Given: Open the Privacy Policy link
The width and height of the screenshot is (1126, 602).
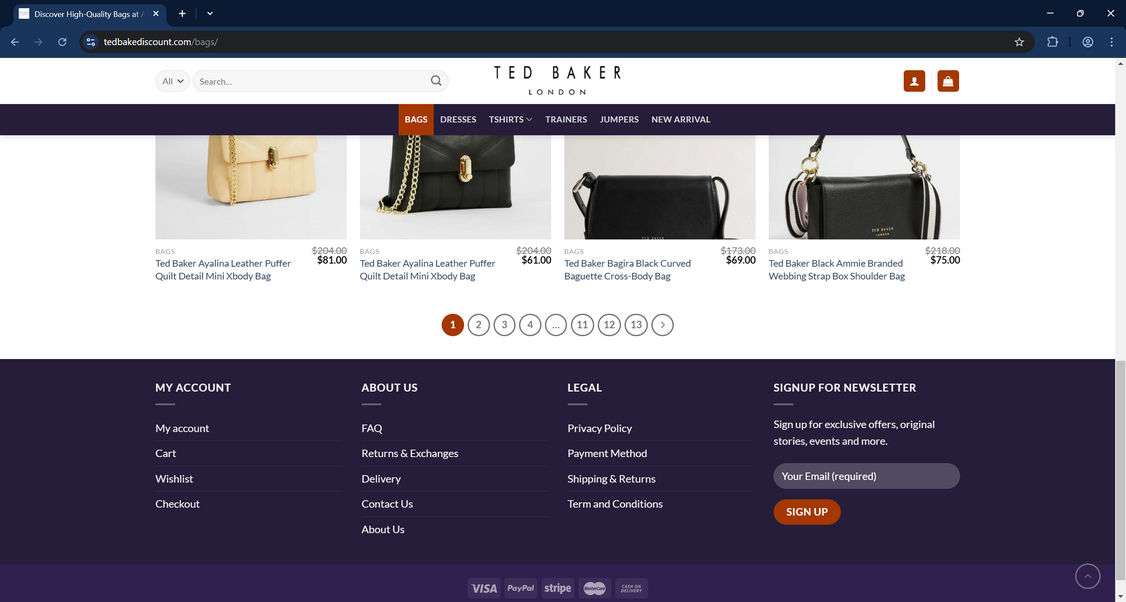Looking at the screenshot, I should point(600,428).
